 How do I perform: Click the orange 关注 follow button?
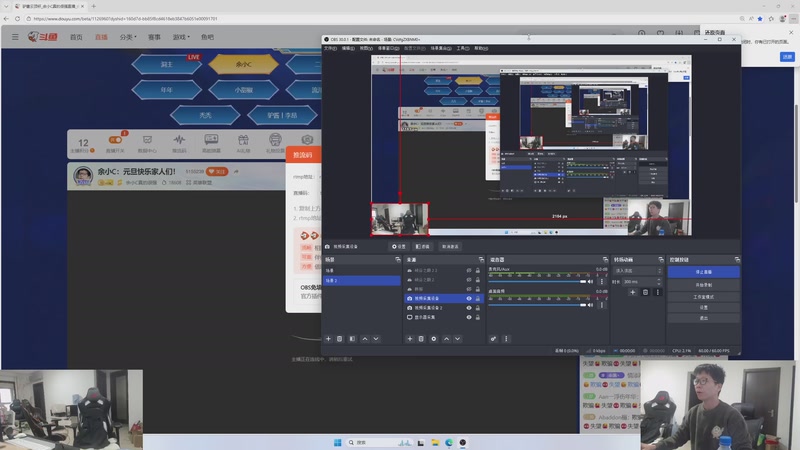coord(217,171)
